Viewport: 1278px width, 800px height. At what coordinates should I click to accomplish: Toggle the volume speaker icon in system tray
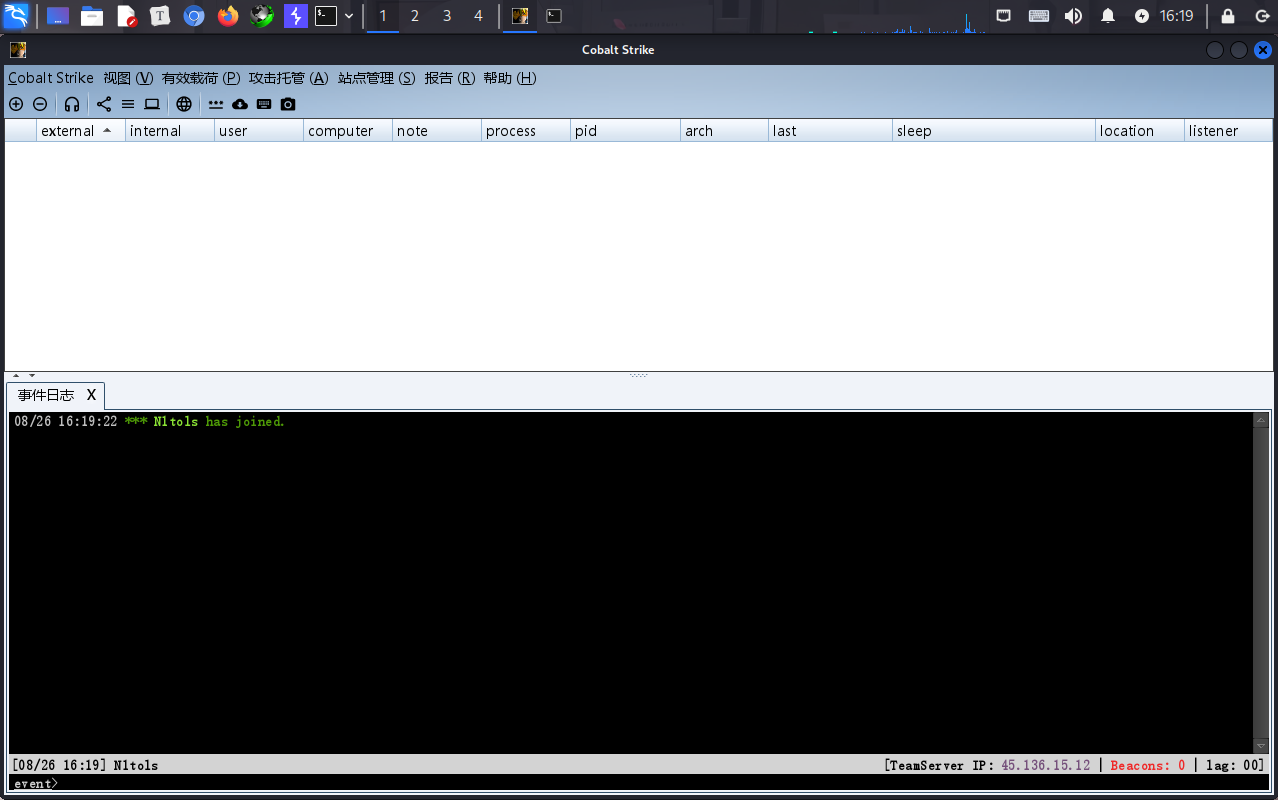click(1073, 16)
